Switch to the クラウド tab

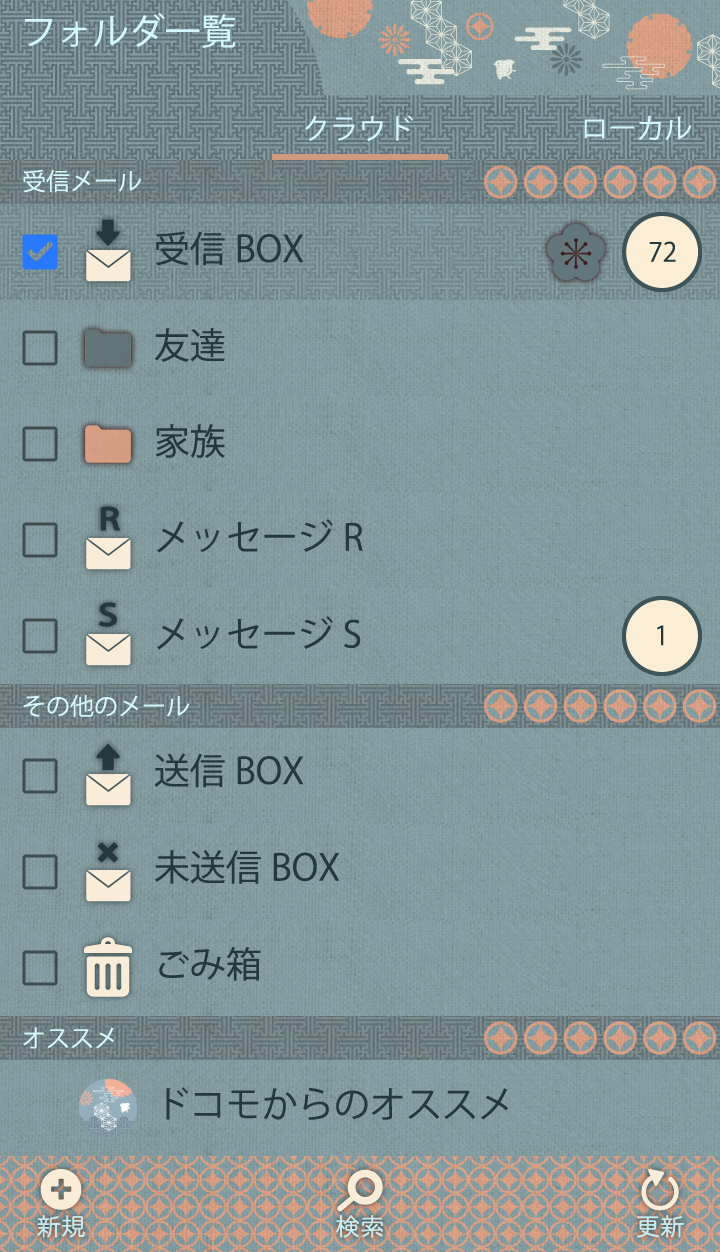[359, 129]
